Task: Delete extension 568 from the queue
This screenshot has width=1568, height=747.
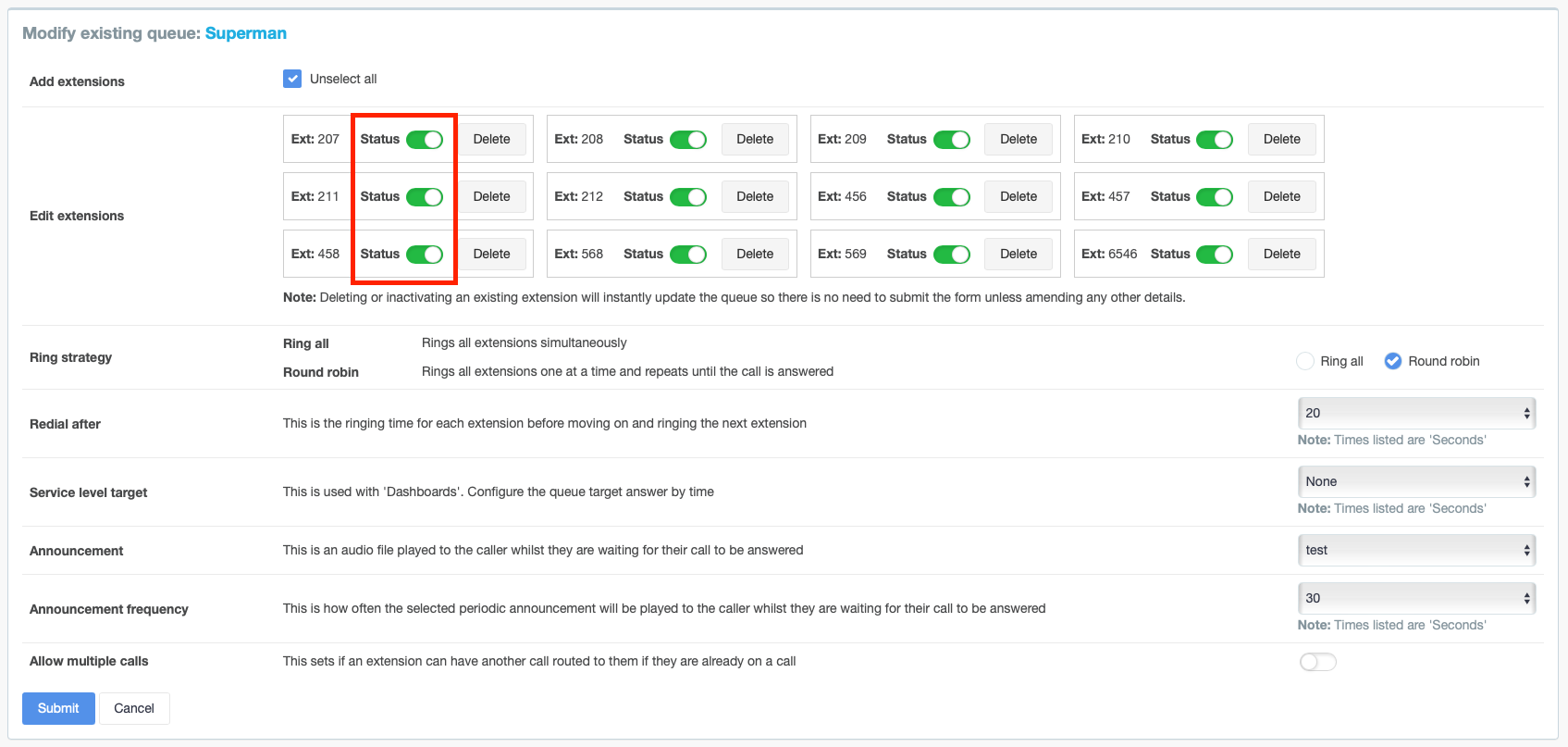Action: coord(755,254)
